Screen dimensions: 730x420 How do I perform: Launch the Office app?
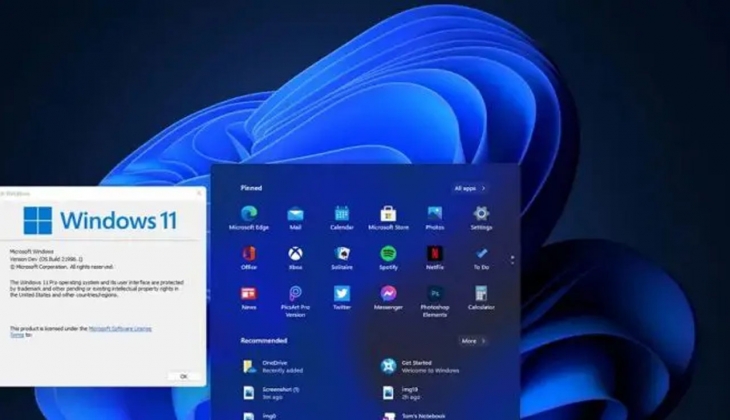pos(249,258)
